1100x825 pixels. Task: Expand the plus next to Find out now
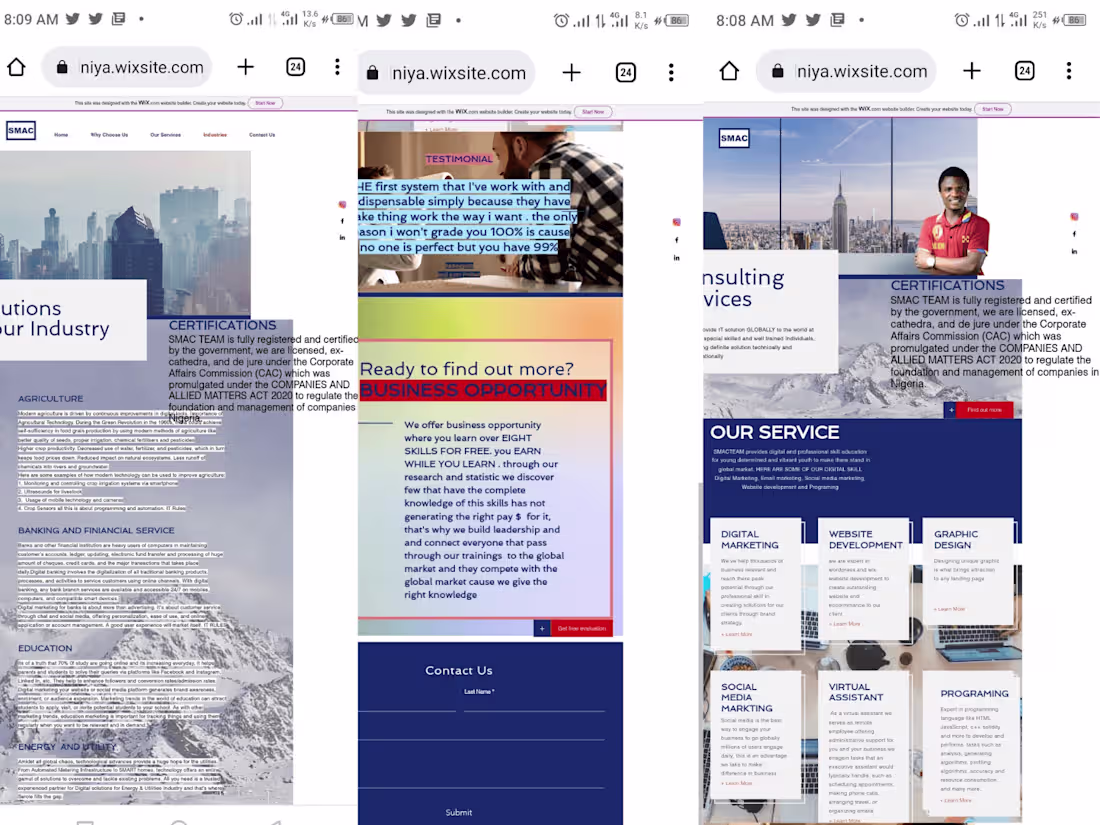click(x=951, y=410)
